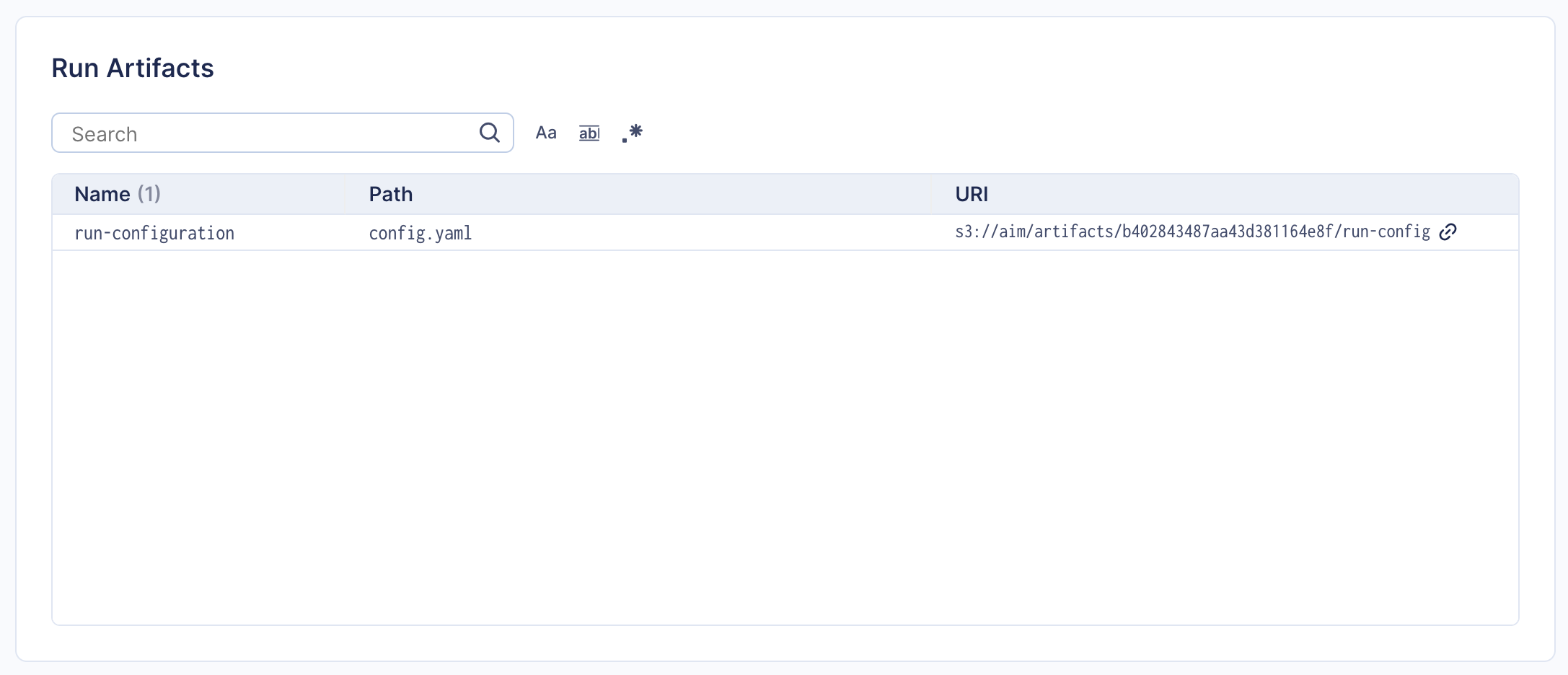1568x675 pixels.
Task: Click the s3://aim/artifacts URI text
Action: [1192, 231]
